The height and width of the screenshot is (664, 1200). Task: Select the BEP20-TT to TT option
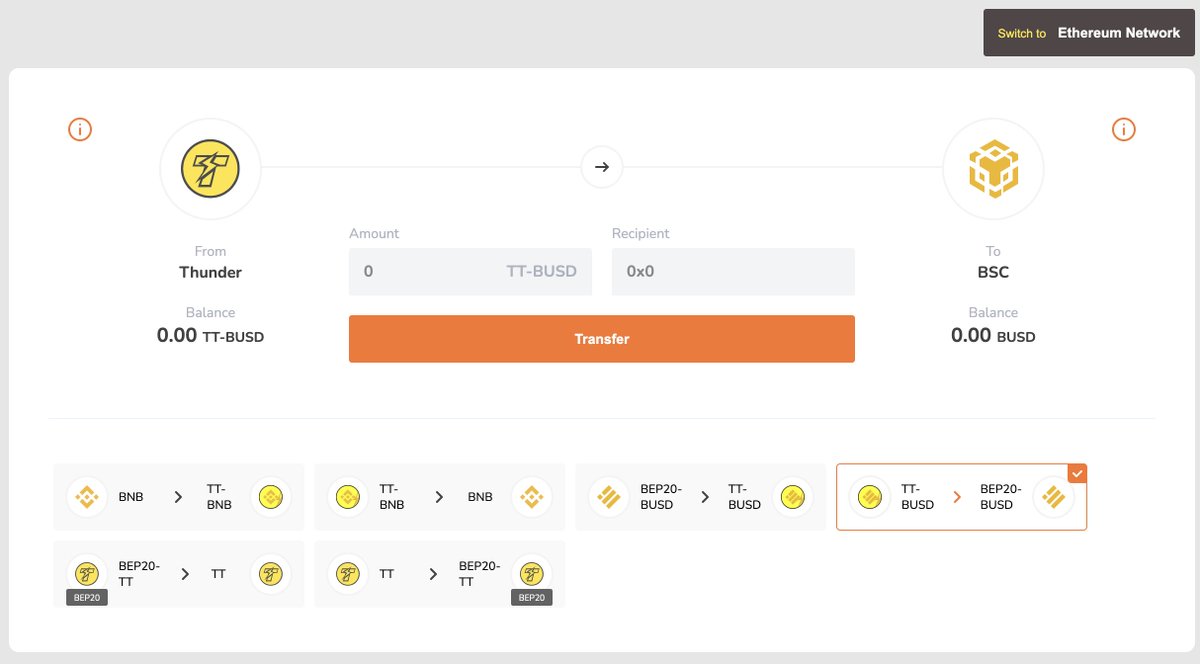[179, 574]
